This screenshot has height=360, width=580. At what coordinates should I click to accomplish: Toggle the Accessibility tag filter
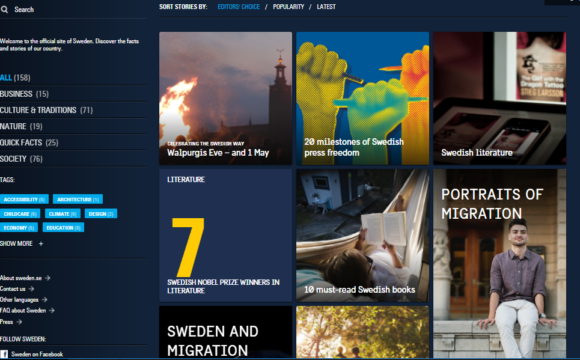tap(24, 199)
